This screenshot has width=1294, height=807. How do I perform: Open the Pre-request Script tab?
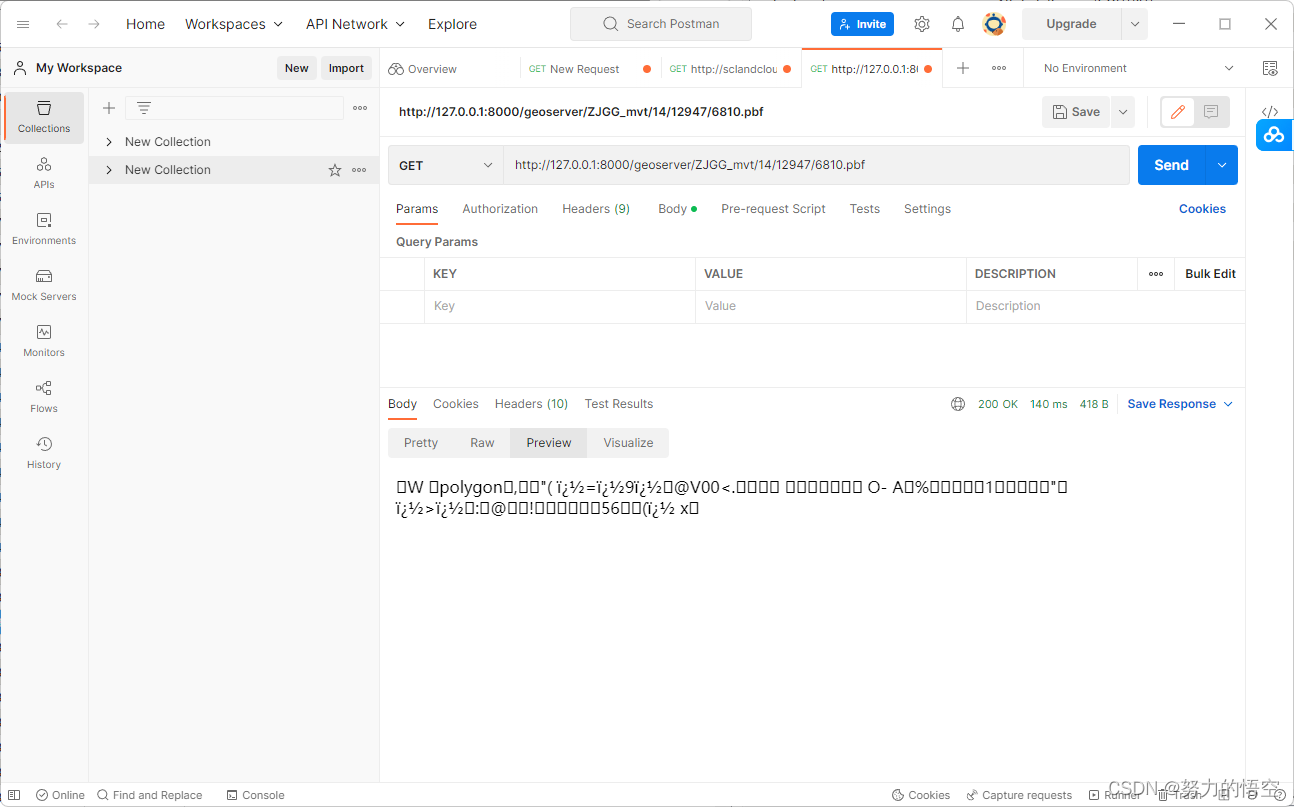[x=773, y=209]
